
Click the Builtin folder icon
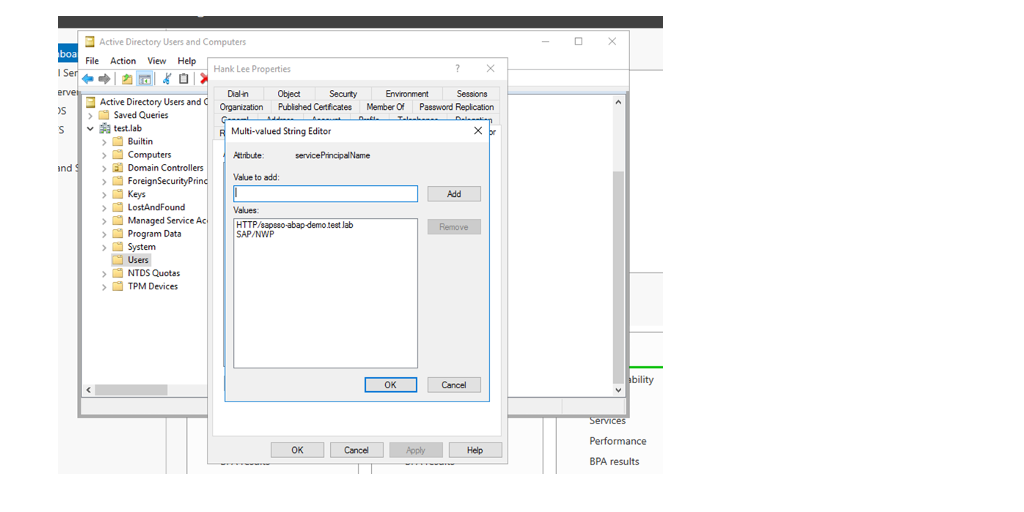pyautogui.click(x=118, y=141)
